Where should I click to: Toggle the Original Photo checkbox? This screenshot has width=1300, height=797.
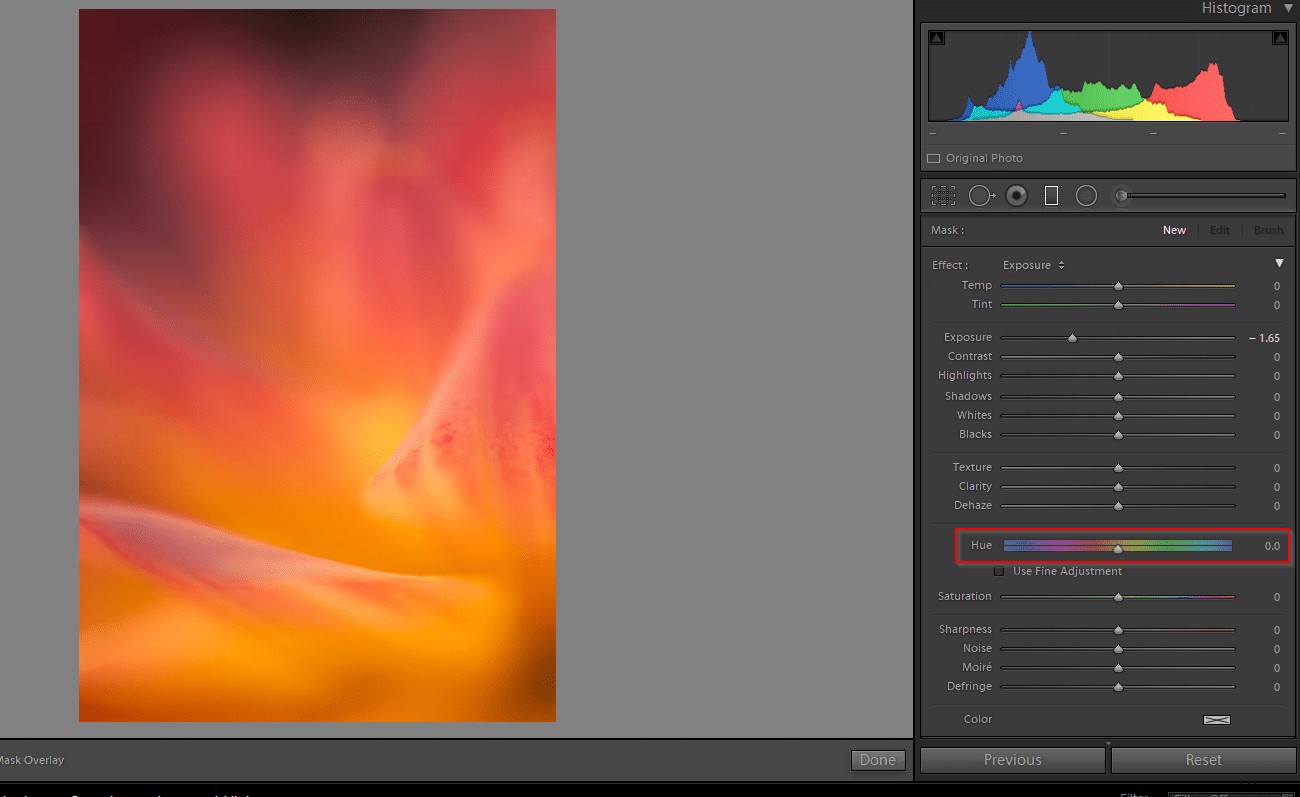click(933, 157)
